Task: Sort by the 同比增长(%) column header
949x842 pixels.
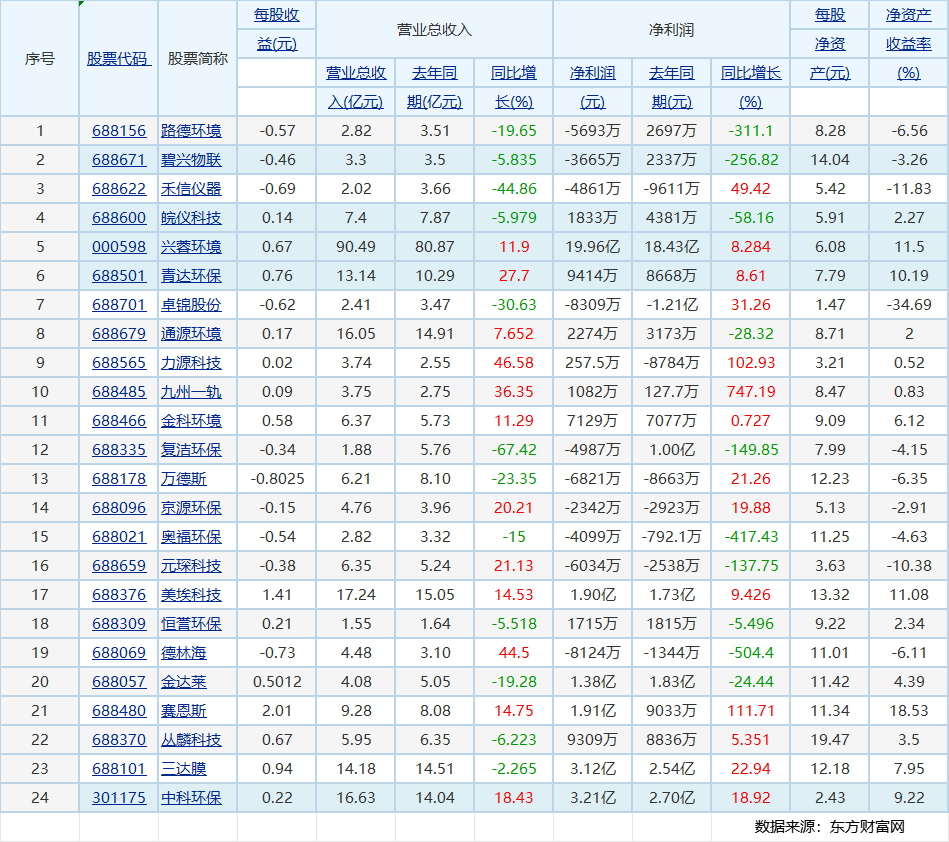Action: click(x=750, y=88)
